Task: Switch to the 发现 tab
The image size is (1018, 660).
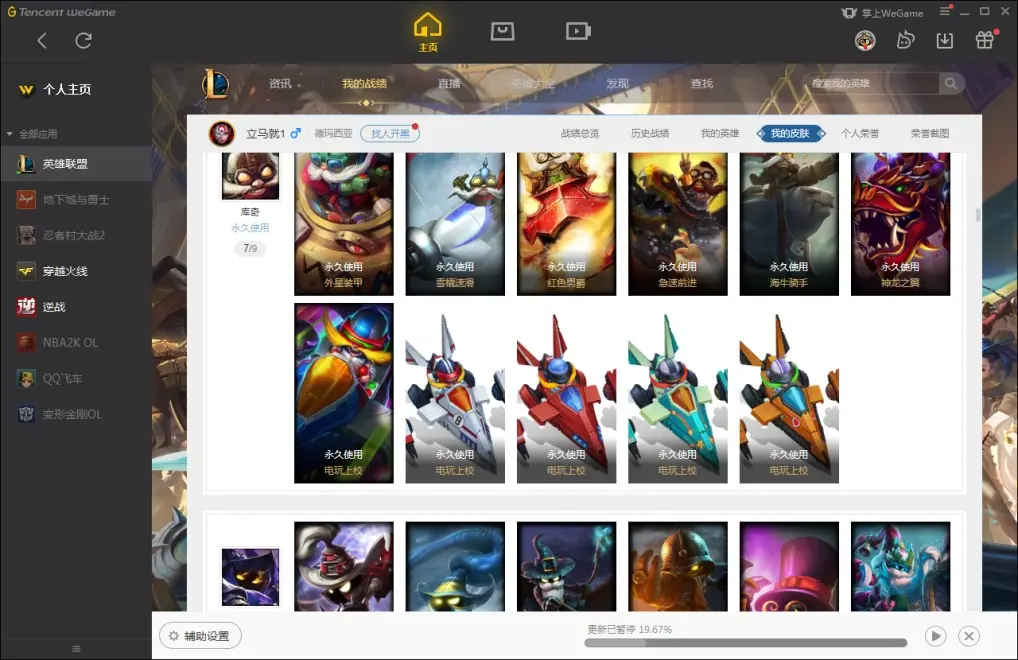Action: (617, 84)
